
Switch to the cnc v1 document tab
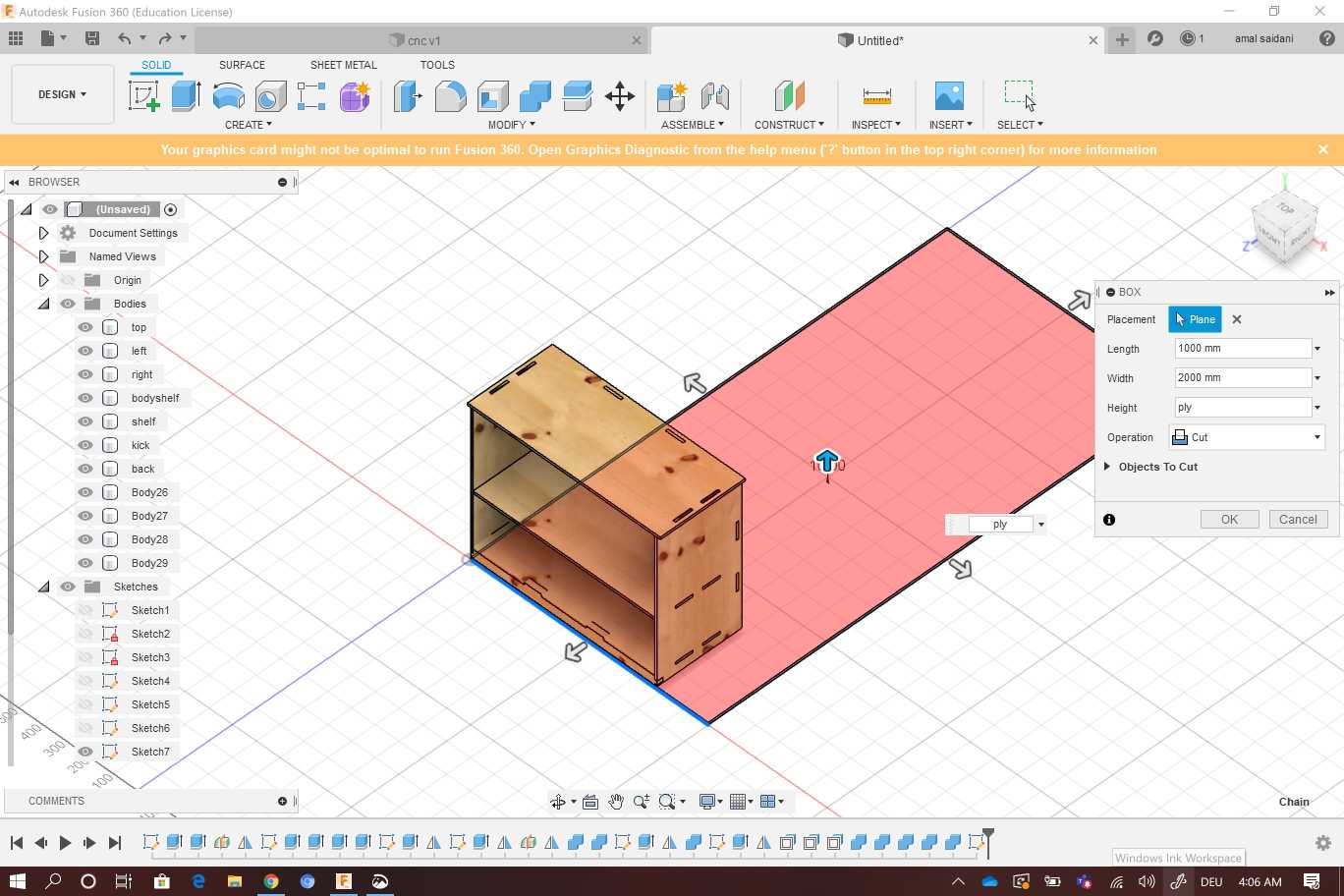[422, 40]
